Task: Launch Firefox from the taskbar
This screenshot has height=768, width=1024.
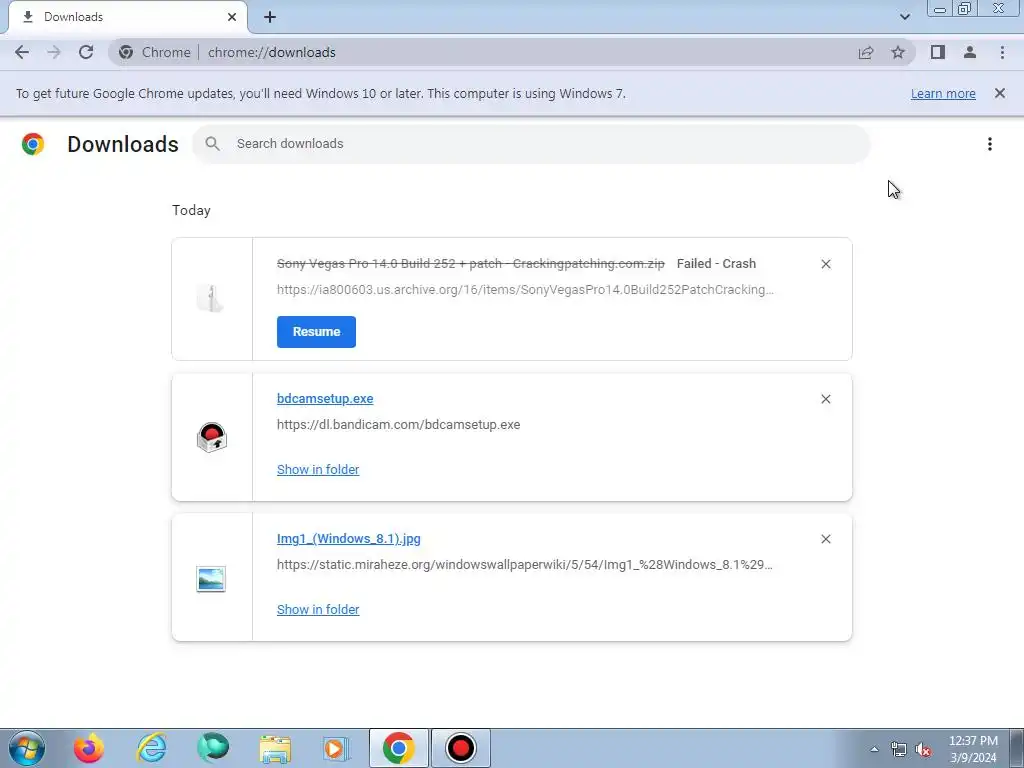Action: click(x=88, y=748)
